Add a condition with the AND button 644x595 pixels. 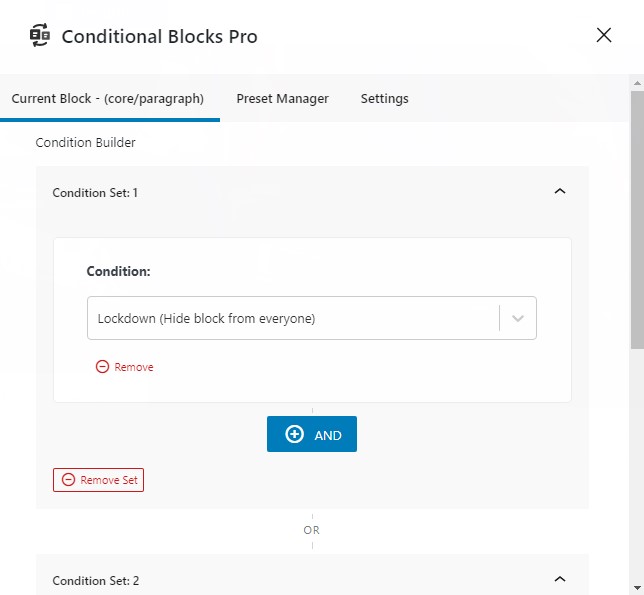point(312,435)
